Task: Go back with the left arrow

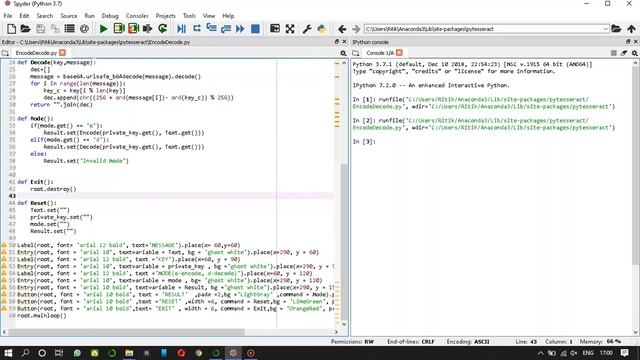Action: pos(342,29)
